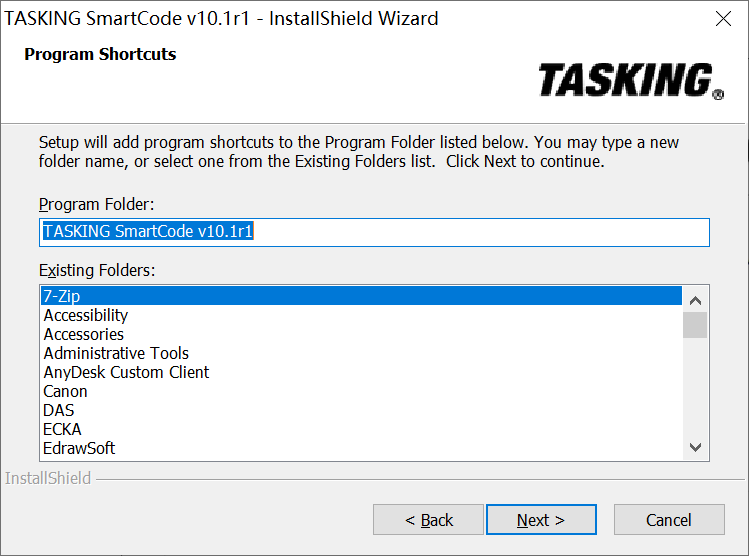749x556 pixels.
Task: Click the Existing Folders scrollbar thumb
Action: tap(695, 325)
